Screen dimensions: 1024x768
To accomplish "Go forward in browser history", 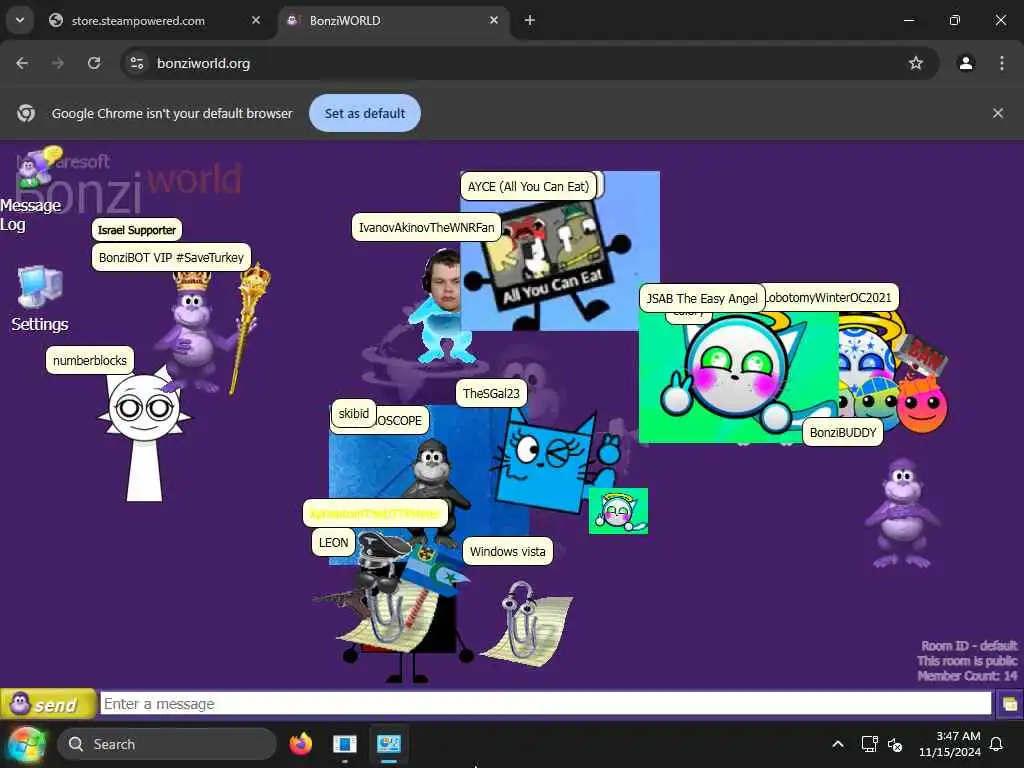I will point(58,63).
